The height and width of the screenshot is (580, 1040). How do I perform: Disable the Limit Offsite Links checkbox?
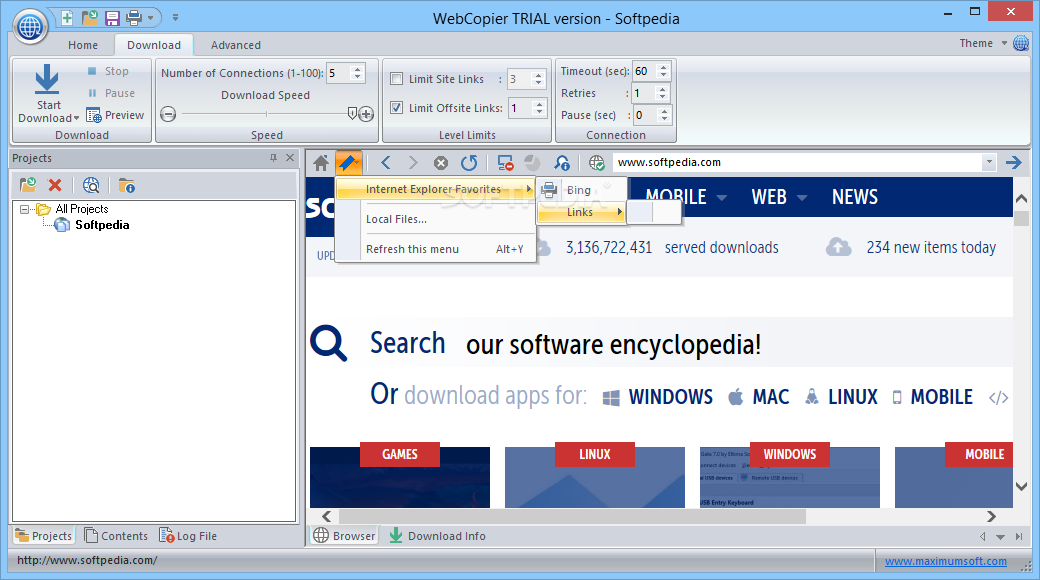tap(397, 108)
